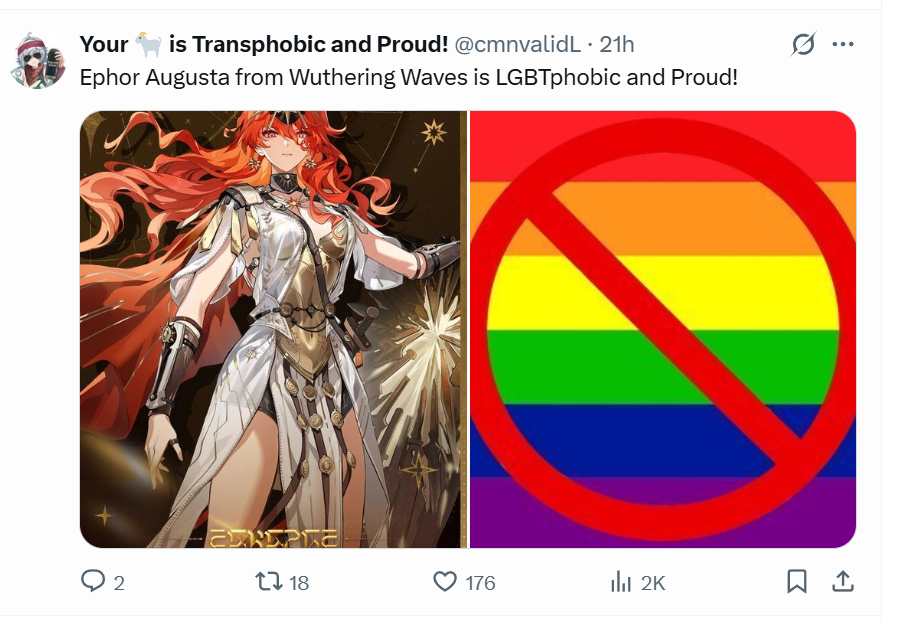This screenshot has width=900, height=623.
Task: Click the Grok explain-post icon
Action: [803, 44]
